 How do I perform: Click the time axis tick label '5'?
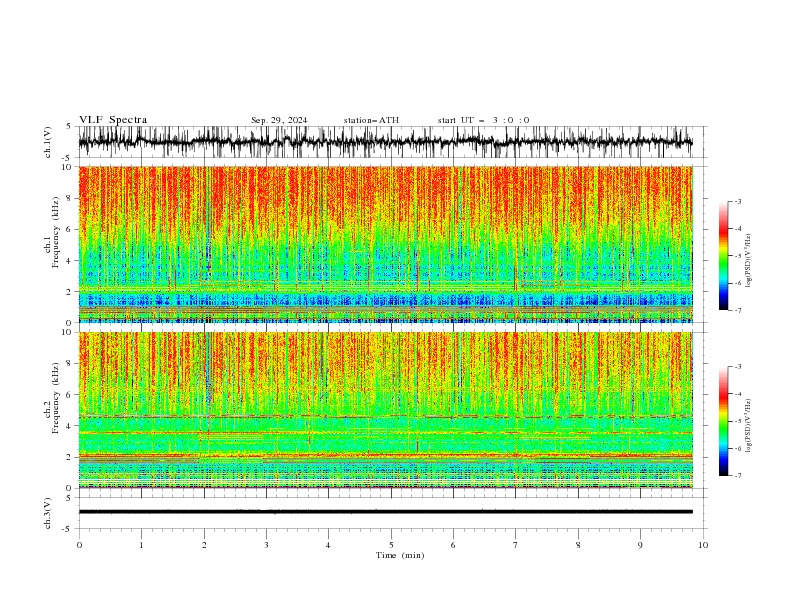[x=391, y=545]
